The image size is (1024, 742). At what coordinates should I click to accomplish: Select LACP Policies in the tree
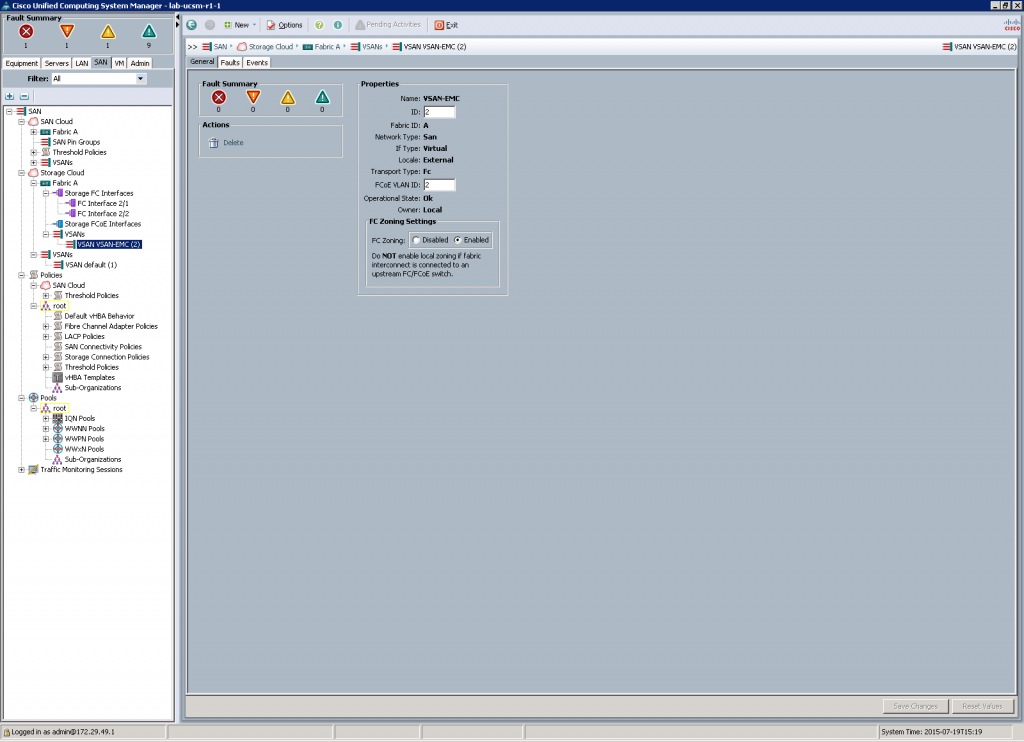(84, 336)
